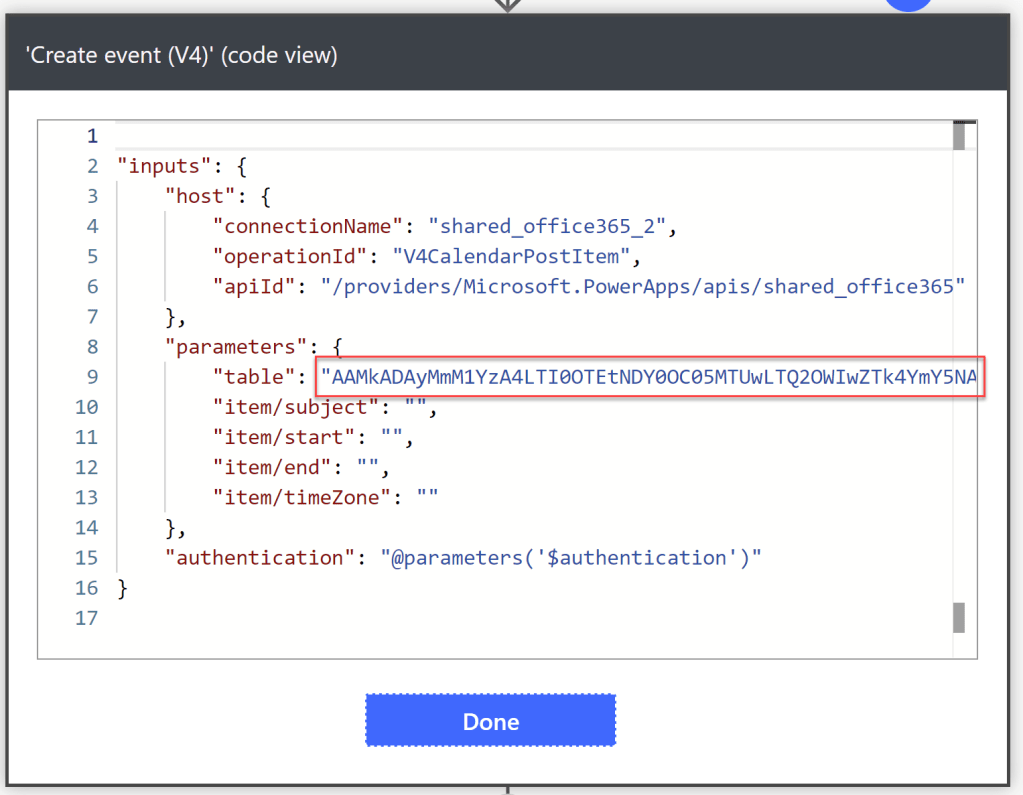Click the editor scrollbar thumb at top
Image resolution: width=1023 pixels, height=795 pixels.
(958, 136)
